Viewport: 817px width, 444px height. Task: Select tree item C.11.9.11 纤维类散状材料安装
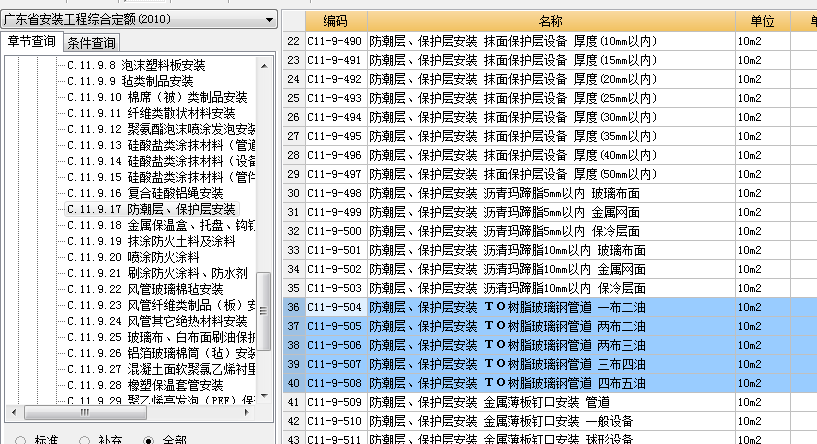(151, 114)
